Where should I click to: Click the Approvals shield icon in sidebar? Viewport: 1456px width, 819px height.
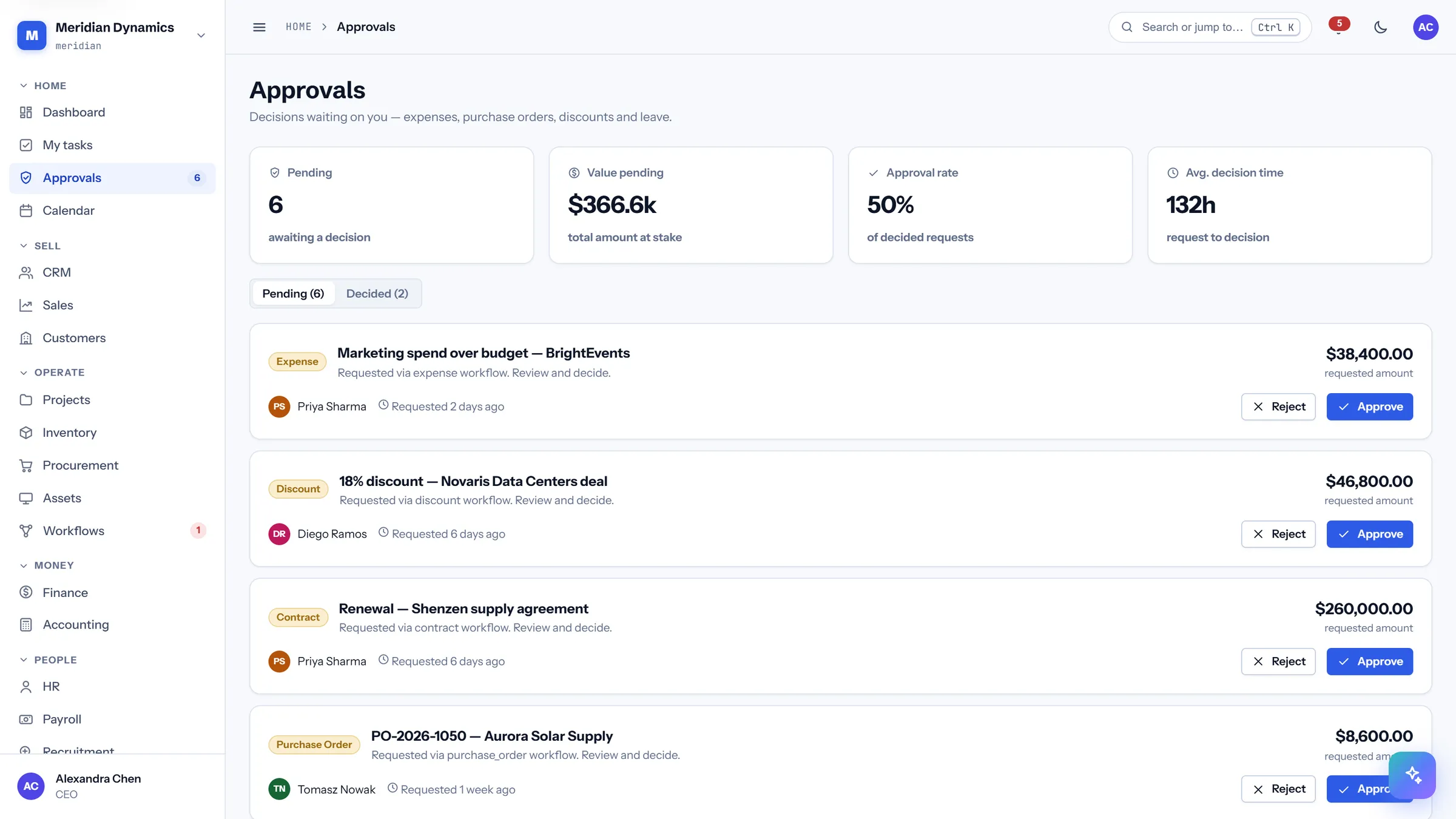click(25, 178)
